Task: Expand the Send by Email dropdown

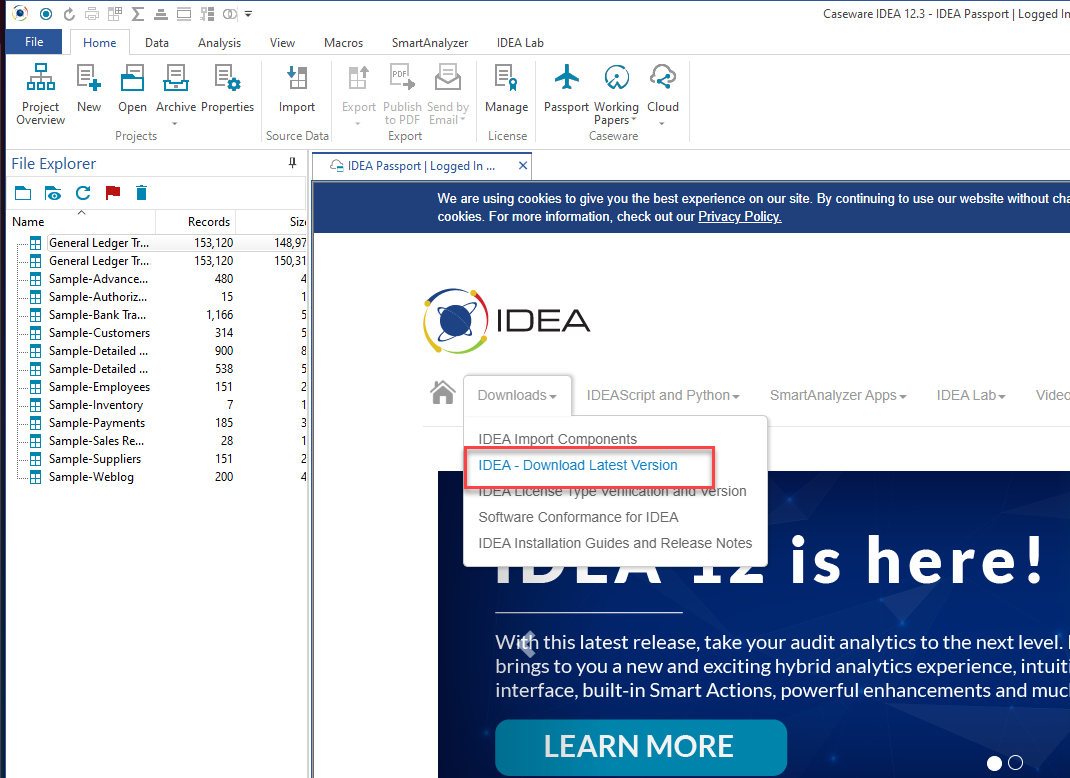Action: [x=463, y=120]
